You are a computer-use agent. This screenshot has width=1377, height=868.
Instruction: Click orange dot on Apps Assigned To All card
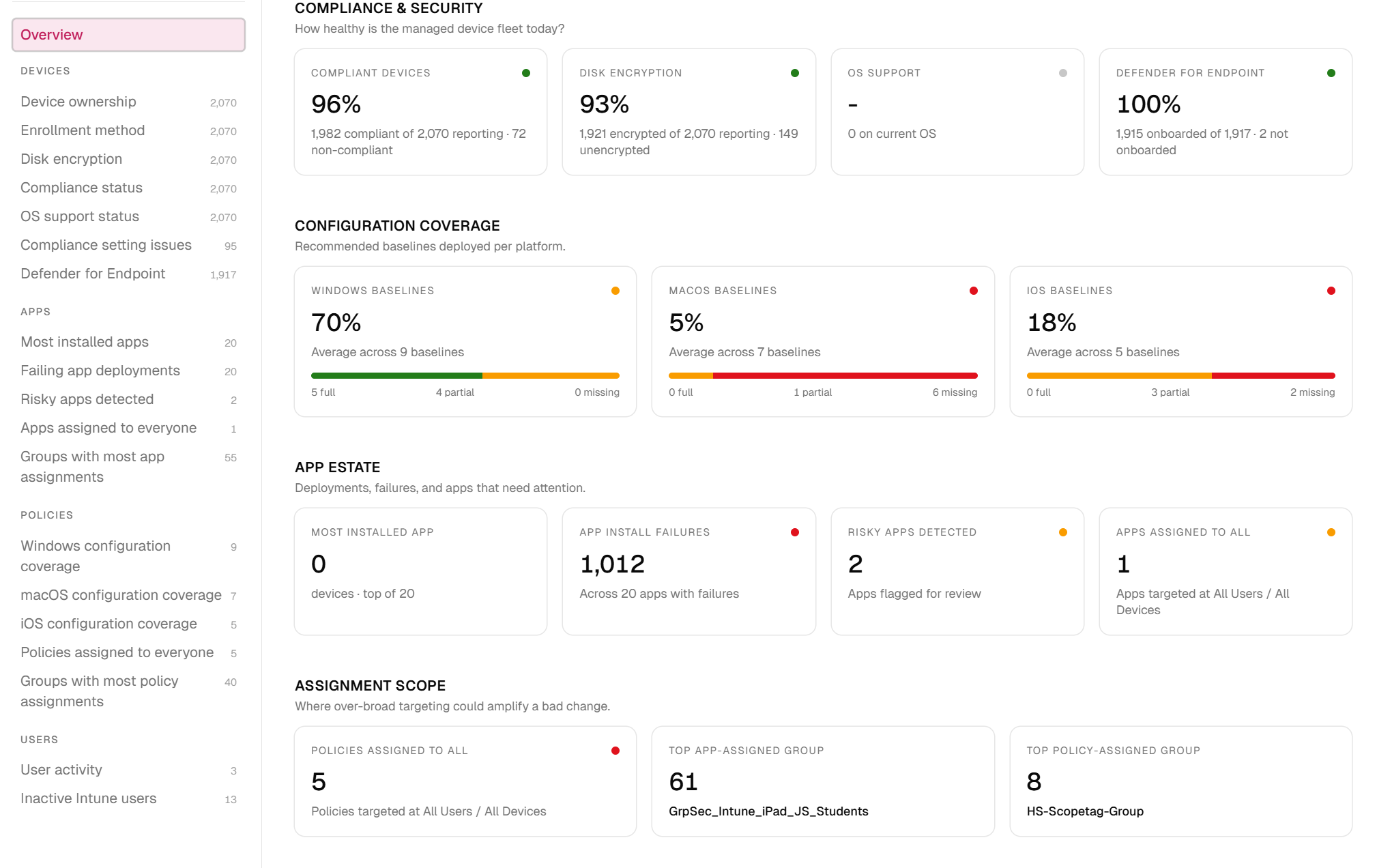(x=1331, y=532)
